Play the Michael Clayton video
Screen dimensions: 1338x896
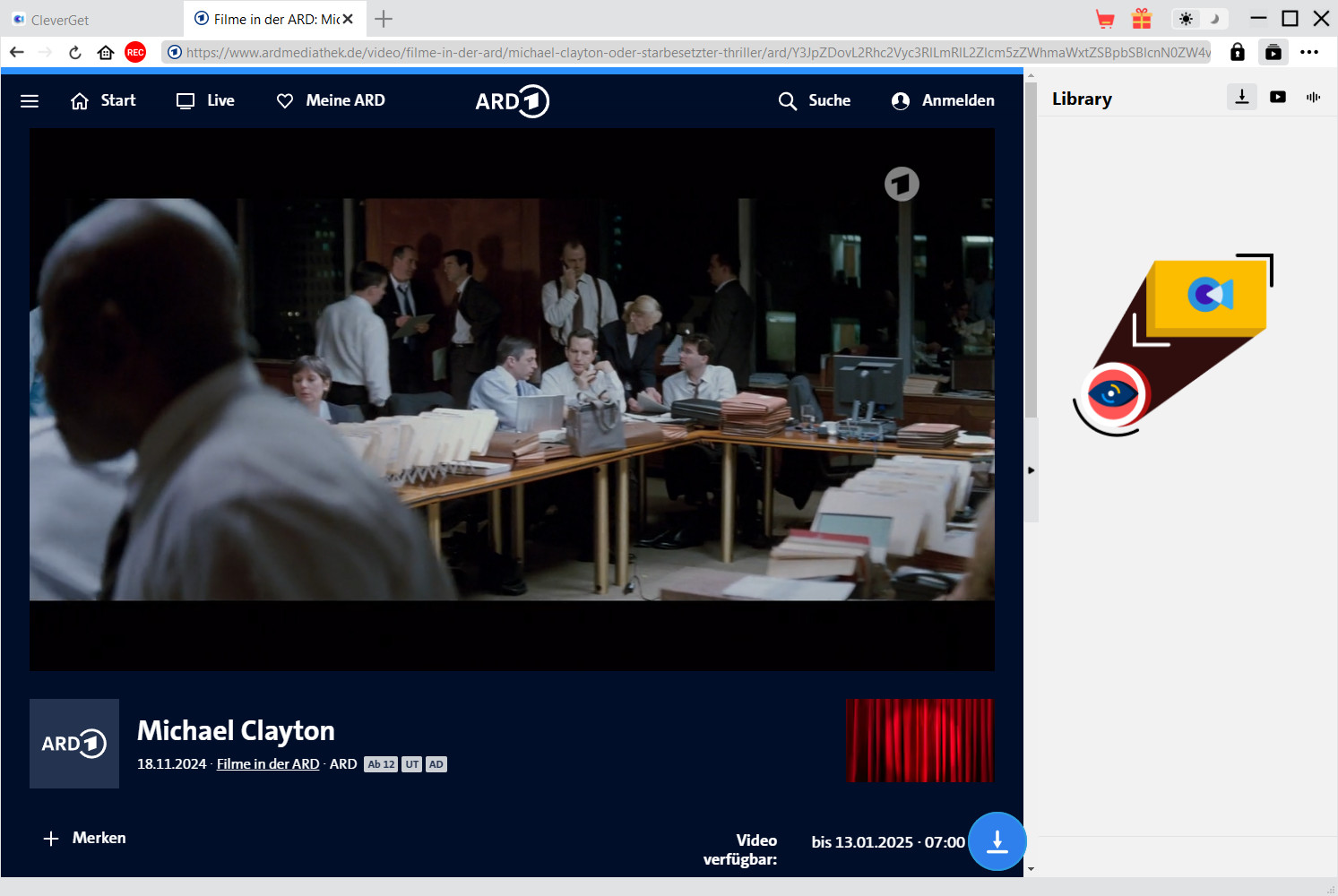click(x=512, y=400)
